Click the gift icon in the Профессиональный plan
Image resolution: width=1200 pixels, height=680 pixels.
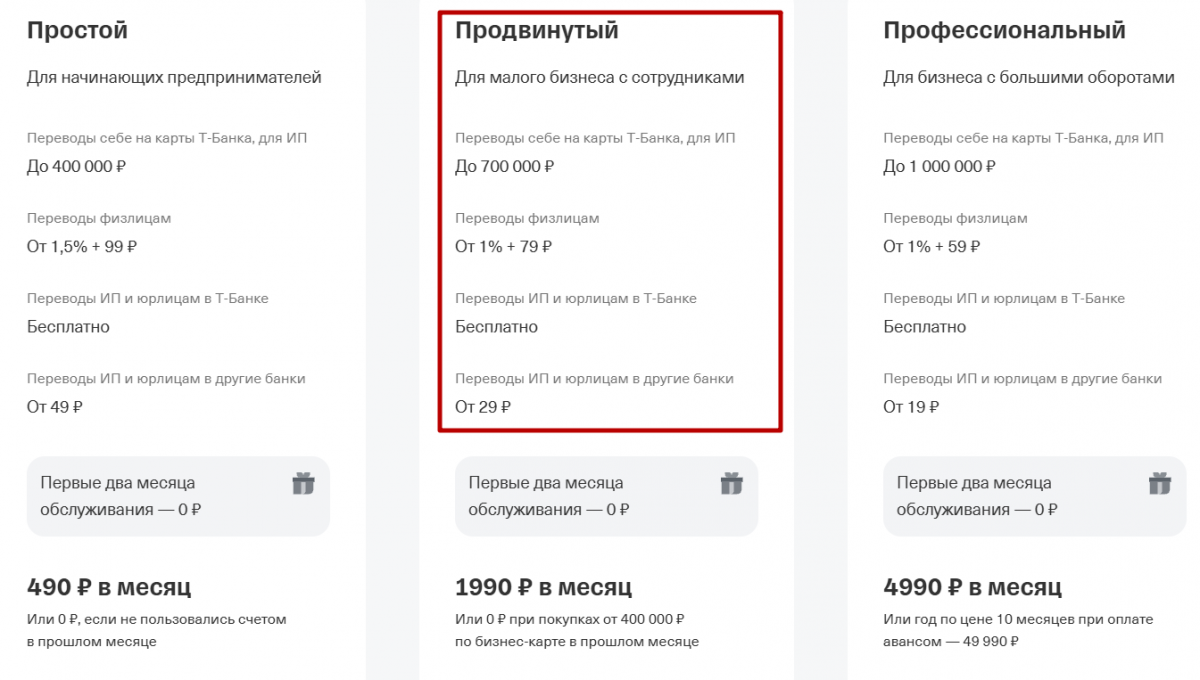point(1160,484)
